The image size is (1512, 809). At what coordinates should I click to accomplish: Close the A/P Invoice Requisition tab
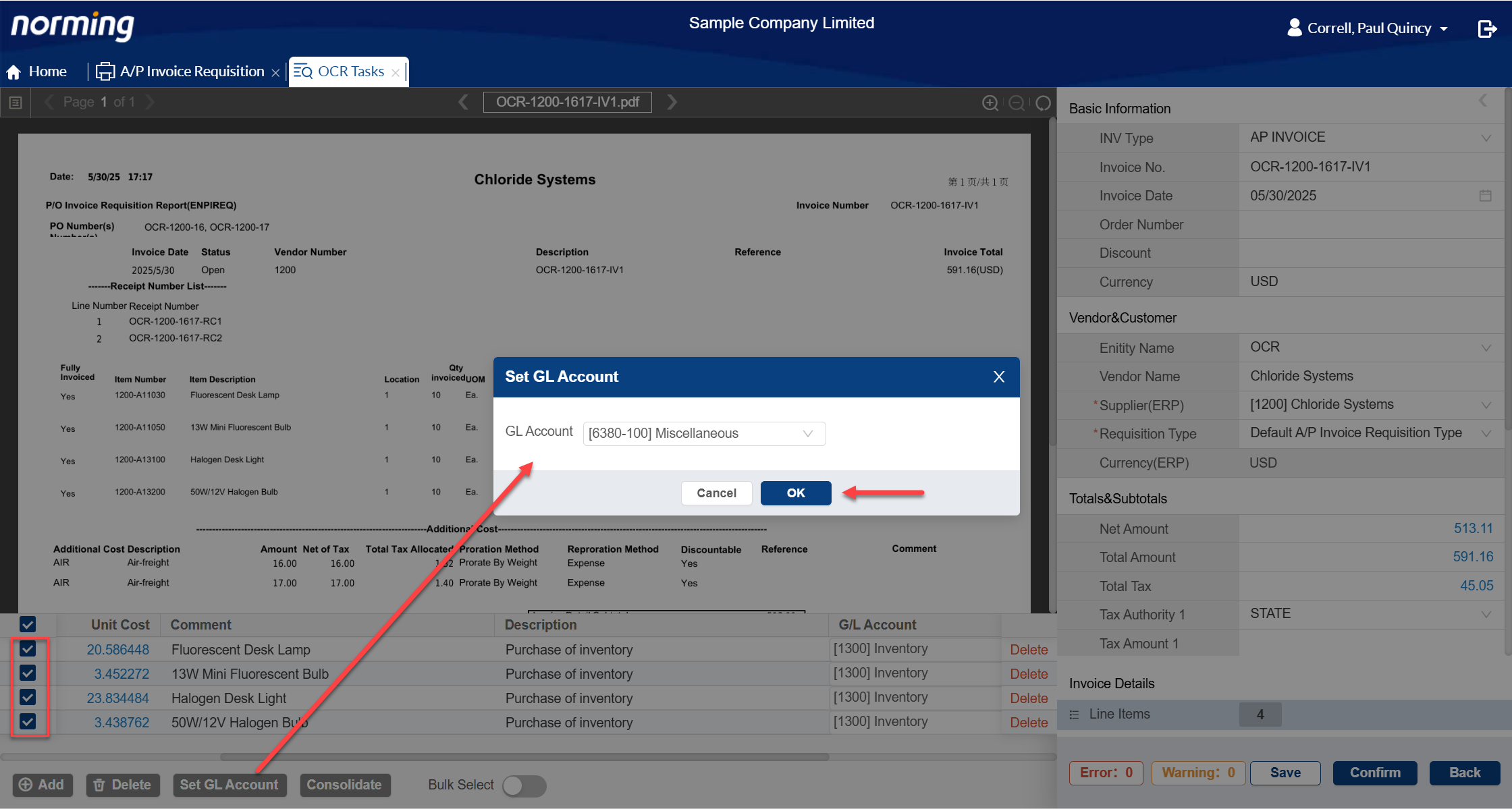275,73
